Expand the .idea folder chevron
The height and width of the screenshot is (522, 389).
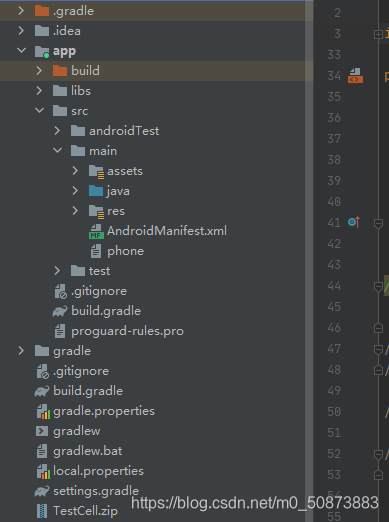pos(21,31)
